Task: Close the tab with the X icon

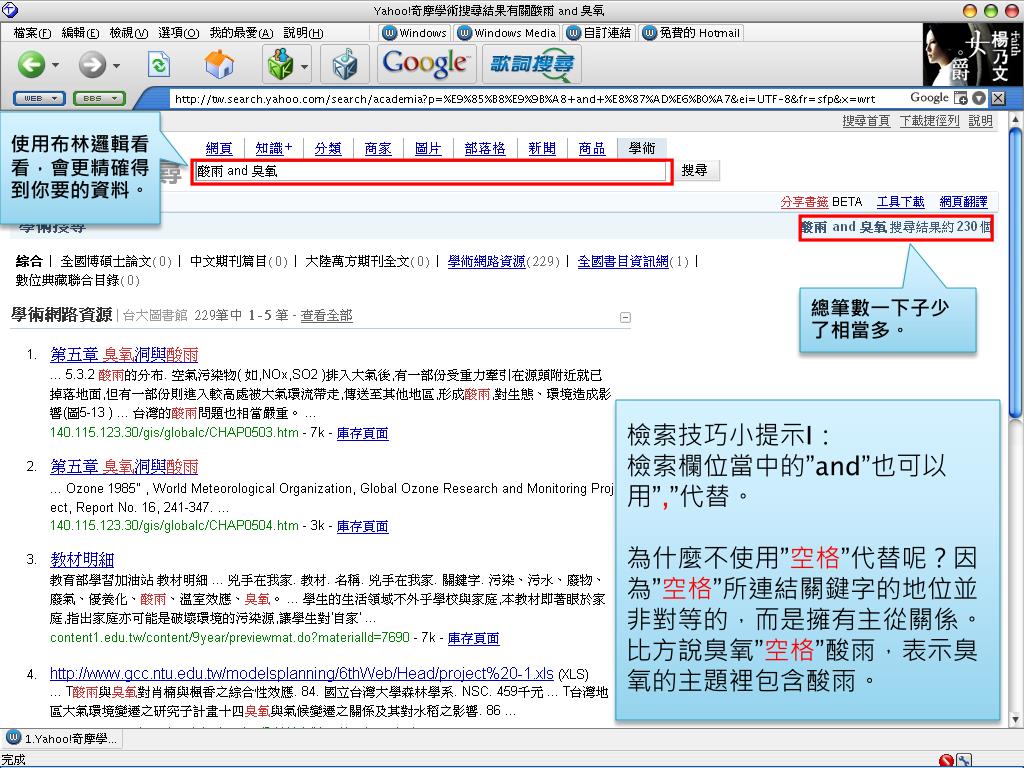Action: 998,99
